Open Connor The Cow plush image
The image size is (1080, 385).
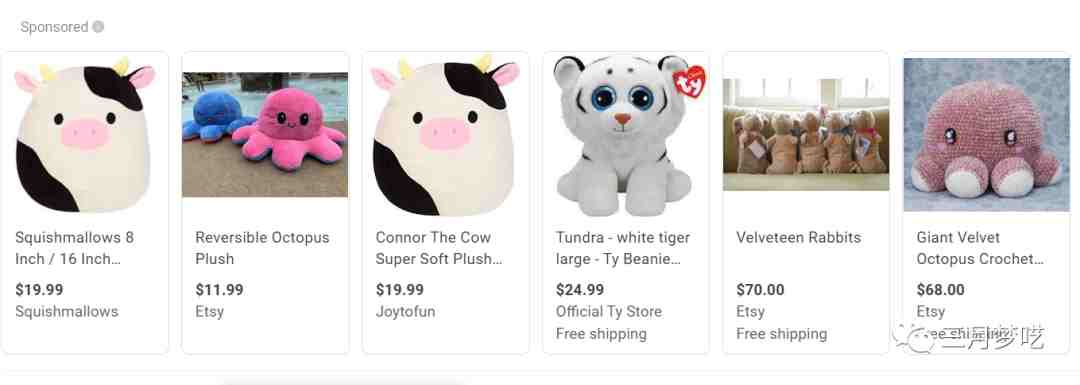pos(446,134)
